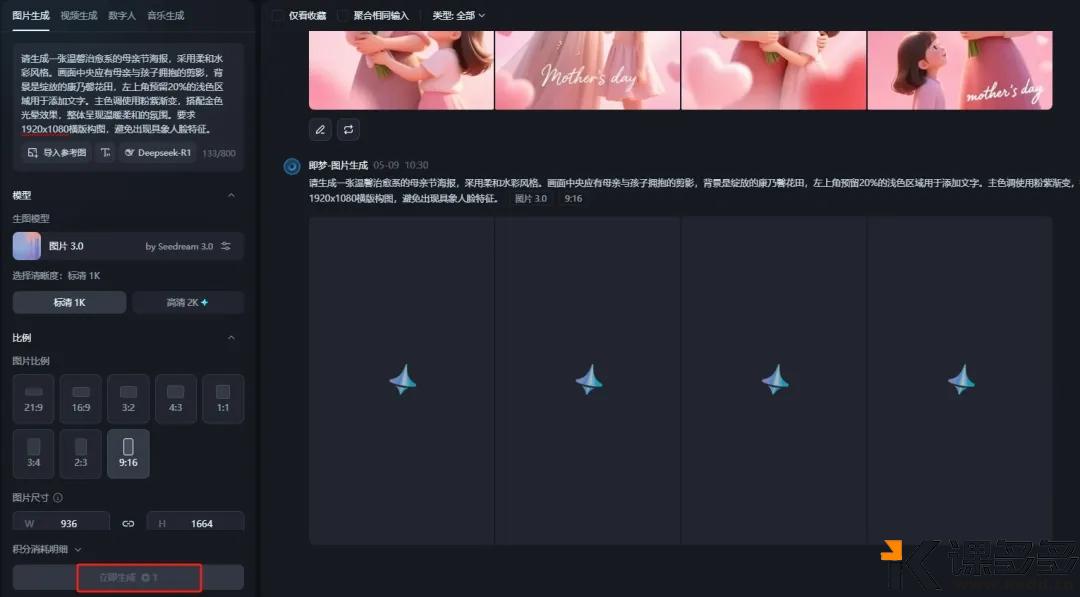This screenshot has height=597, width=1080.
Task: Click the 导入参考图 import reference image button
Action: pyautogui.click(x=57, y=153)
